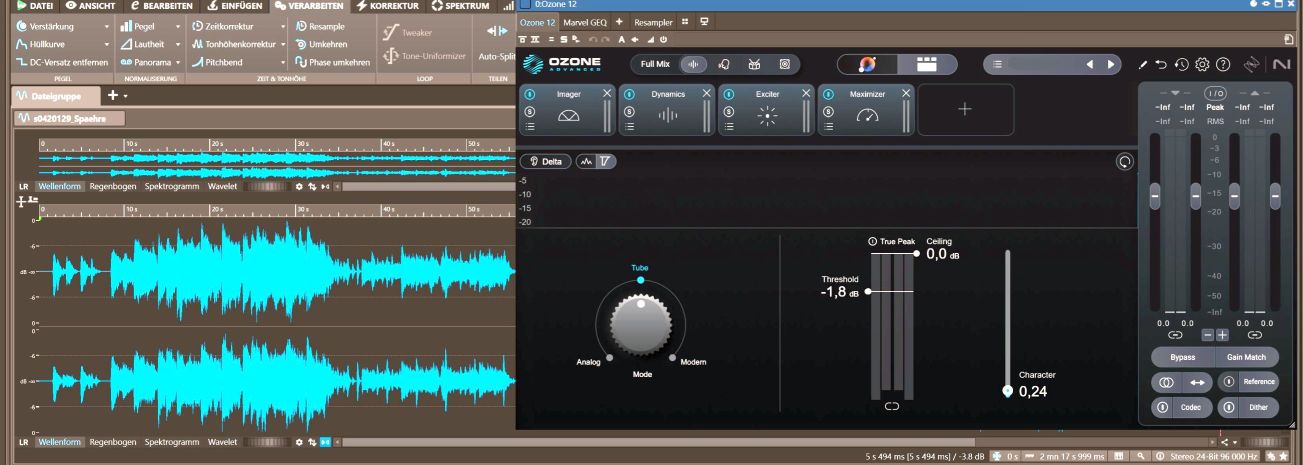Enable the Dither power toggle
The image size is (1303, 465).
1228,407
